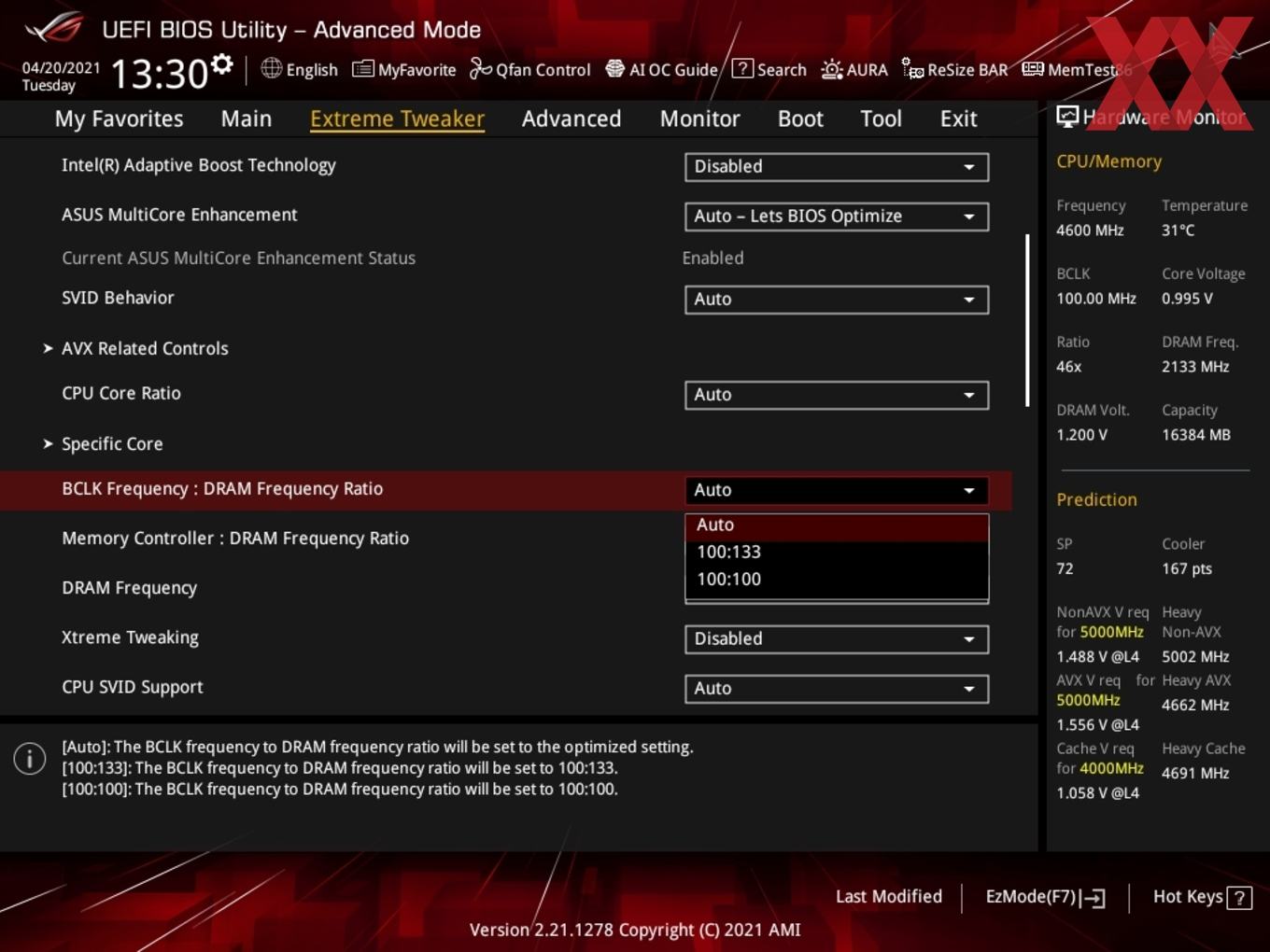Select CPU SVID Support row label
Viewport: 1270px width, 952px height.
pos(132,687)
